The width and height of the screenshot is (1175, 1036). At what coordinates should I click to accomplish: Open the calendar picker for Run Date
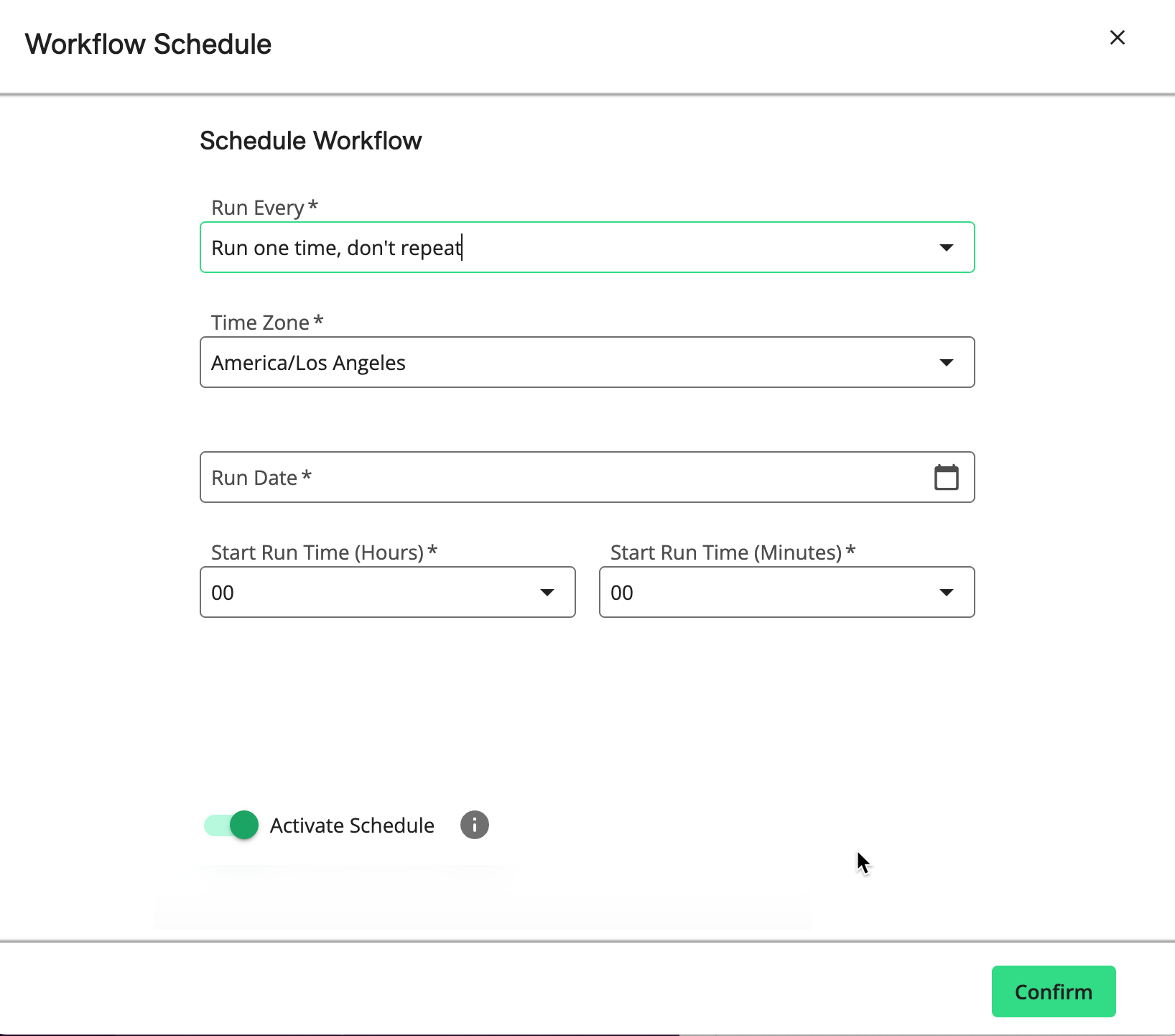(947, 477)
